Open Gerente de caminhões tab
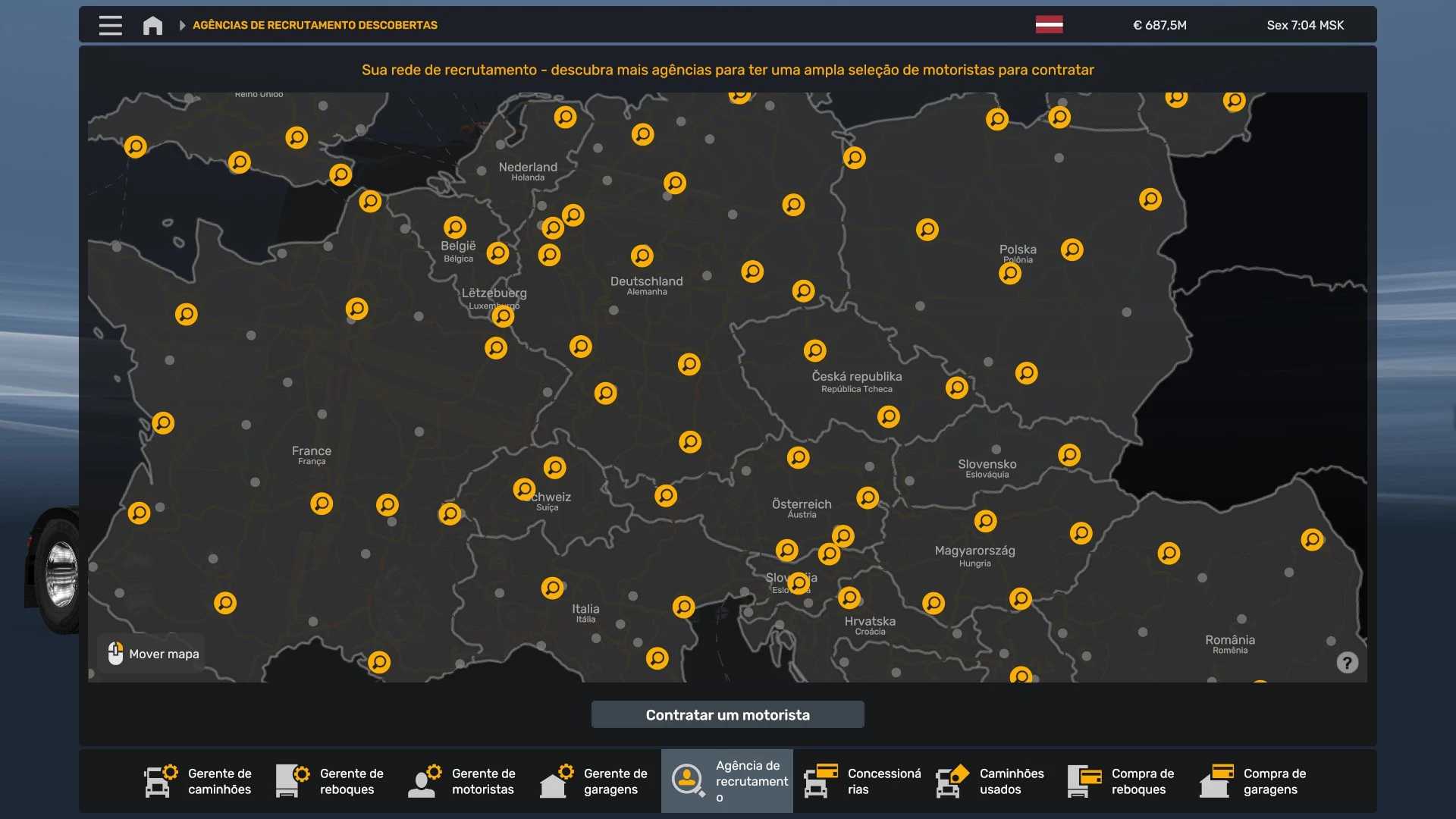Viewport: 1456px width, 819px height. point(199,781)
